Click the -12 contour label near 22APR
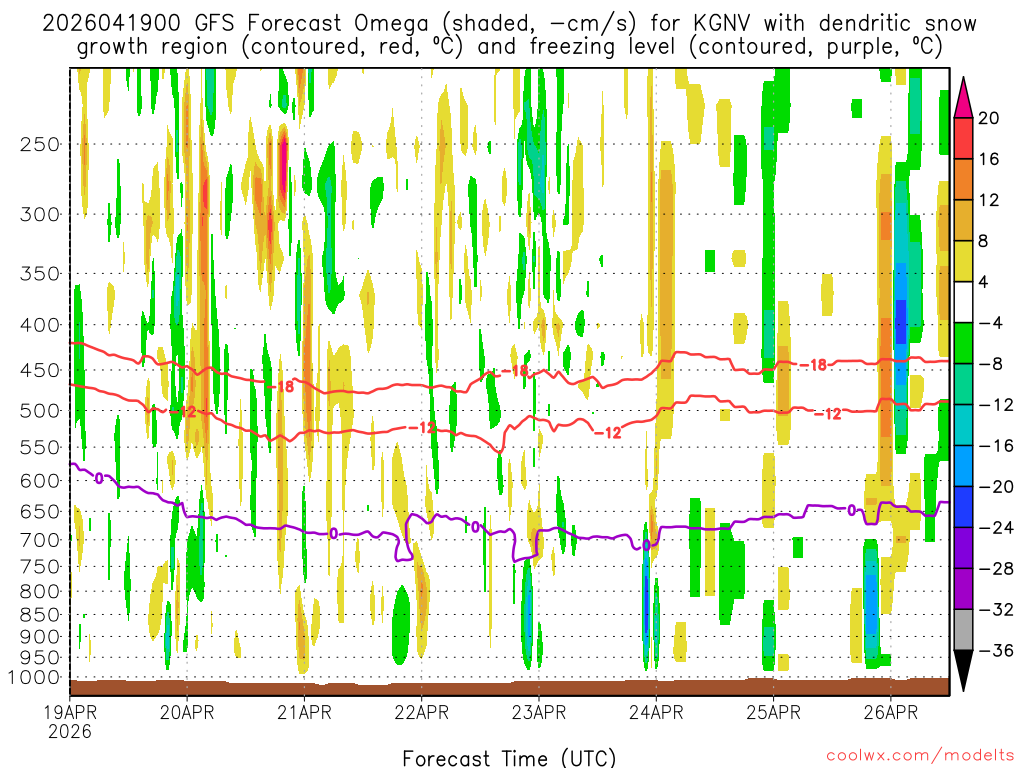Image resolution: width=1024 pixels, height=768 pixels. (x=421, y=428)
